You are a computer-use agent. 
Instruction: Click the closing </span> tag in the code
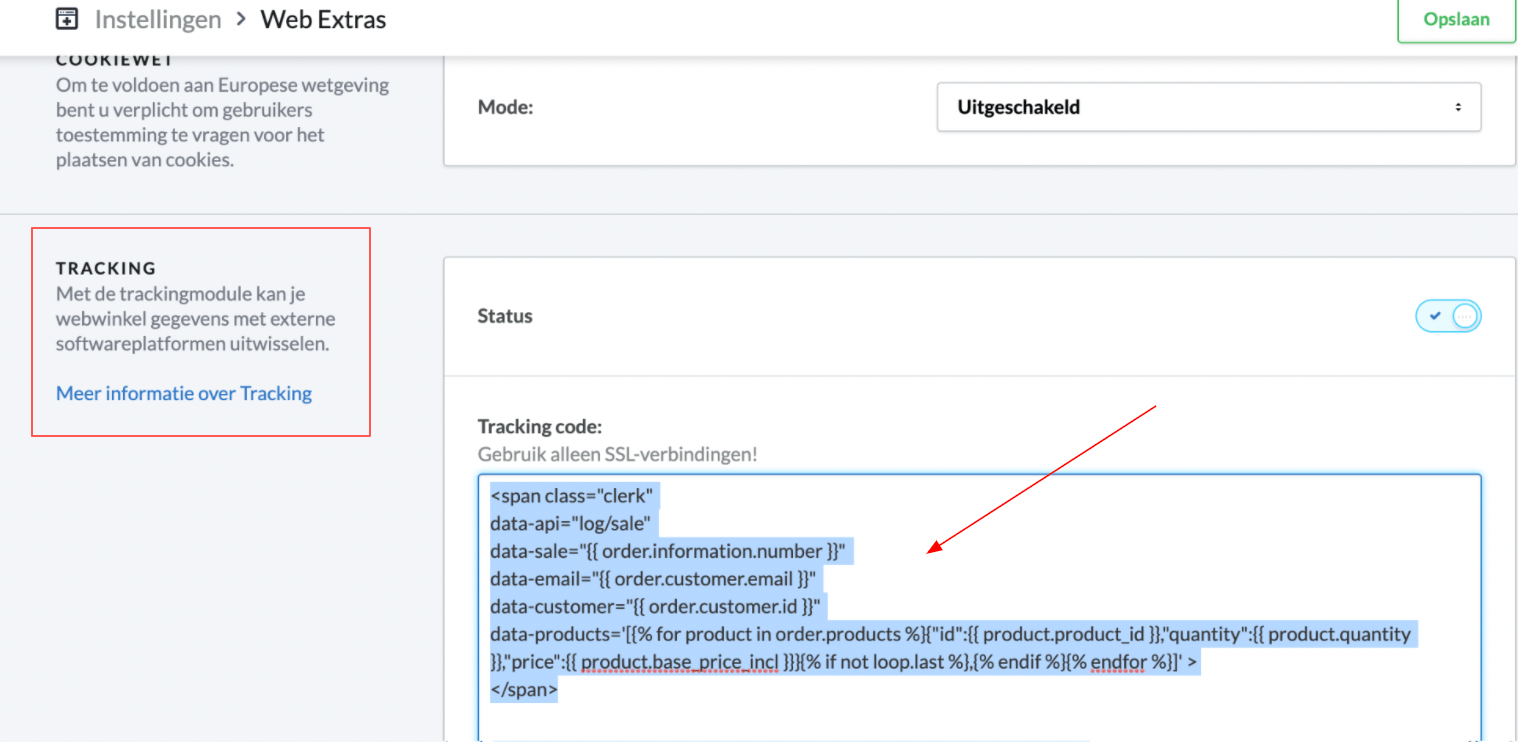[524, 689]
